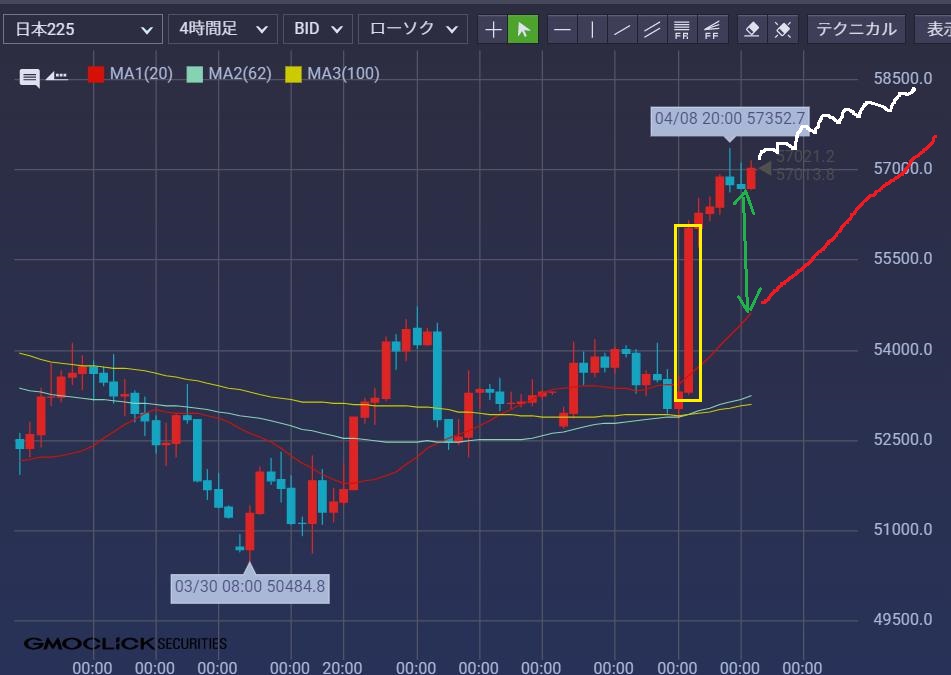Activate the Fibonacci retracement FR tool
The image size is (951, 675).
tap(682, 29)
